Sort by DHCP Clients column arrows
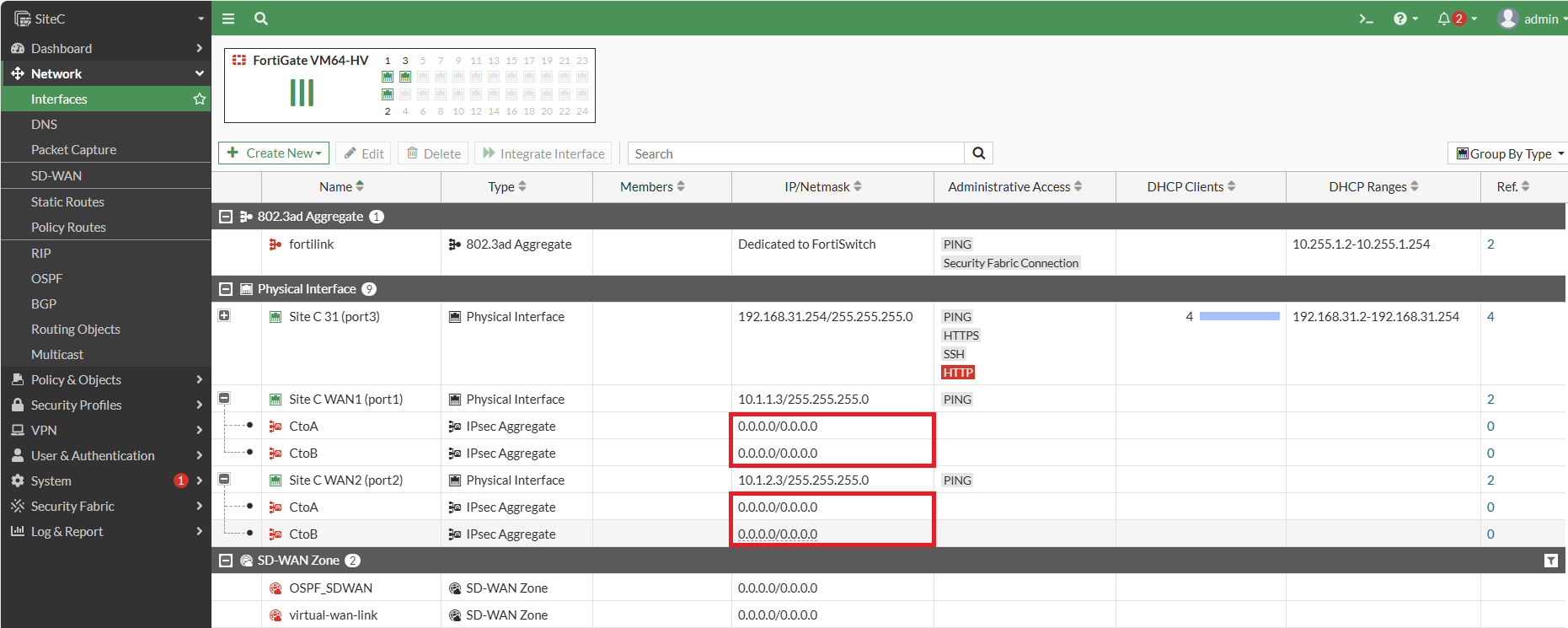 pyautogui.click(x=1232, y=186)
